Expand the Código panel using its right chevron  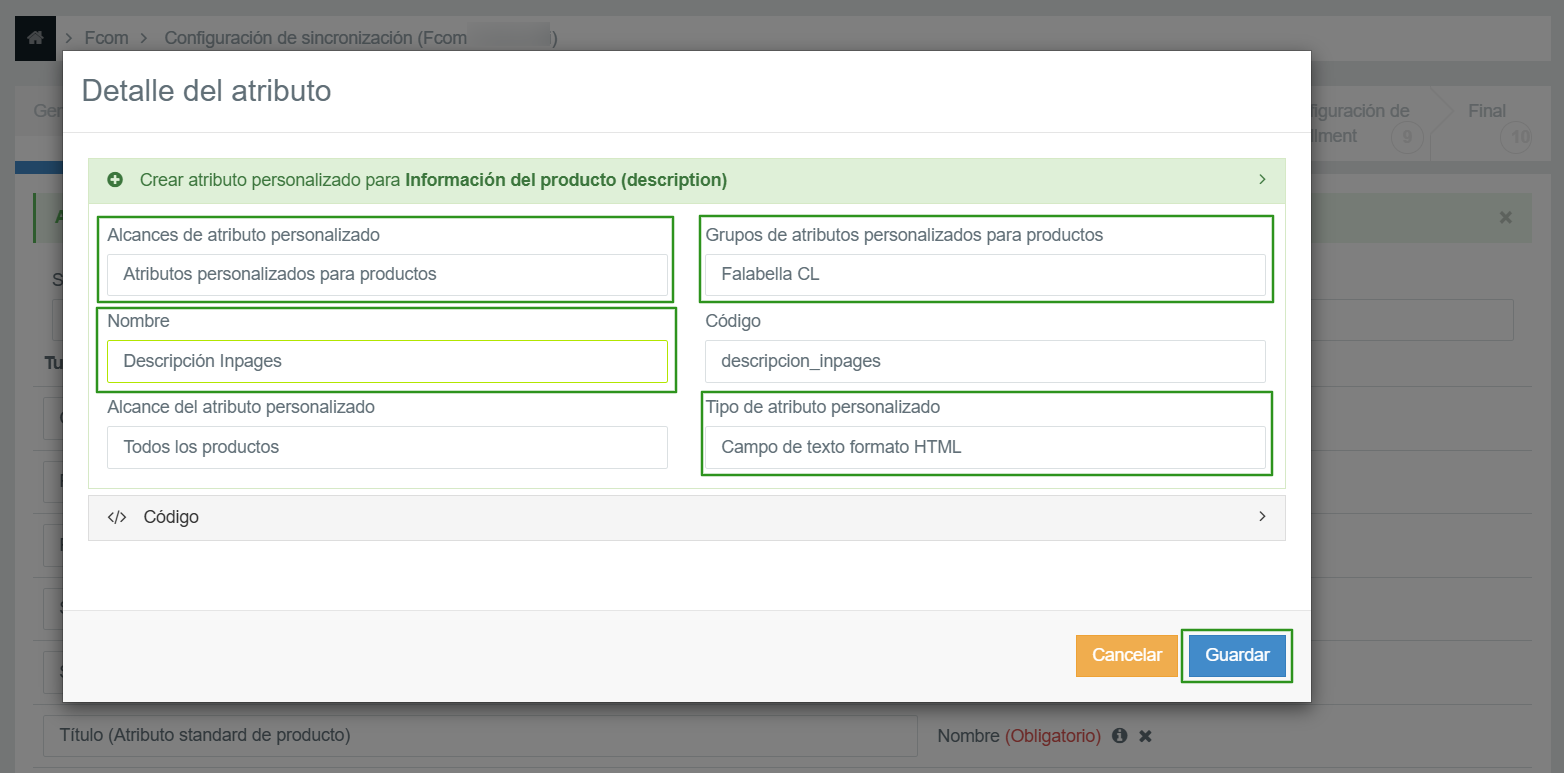[1262, 517]
